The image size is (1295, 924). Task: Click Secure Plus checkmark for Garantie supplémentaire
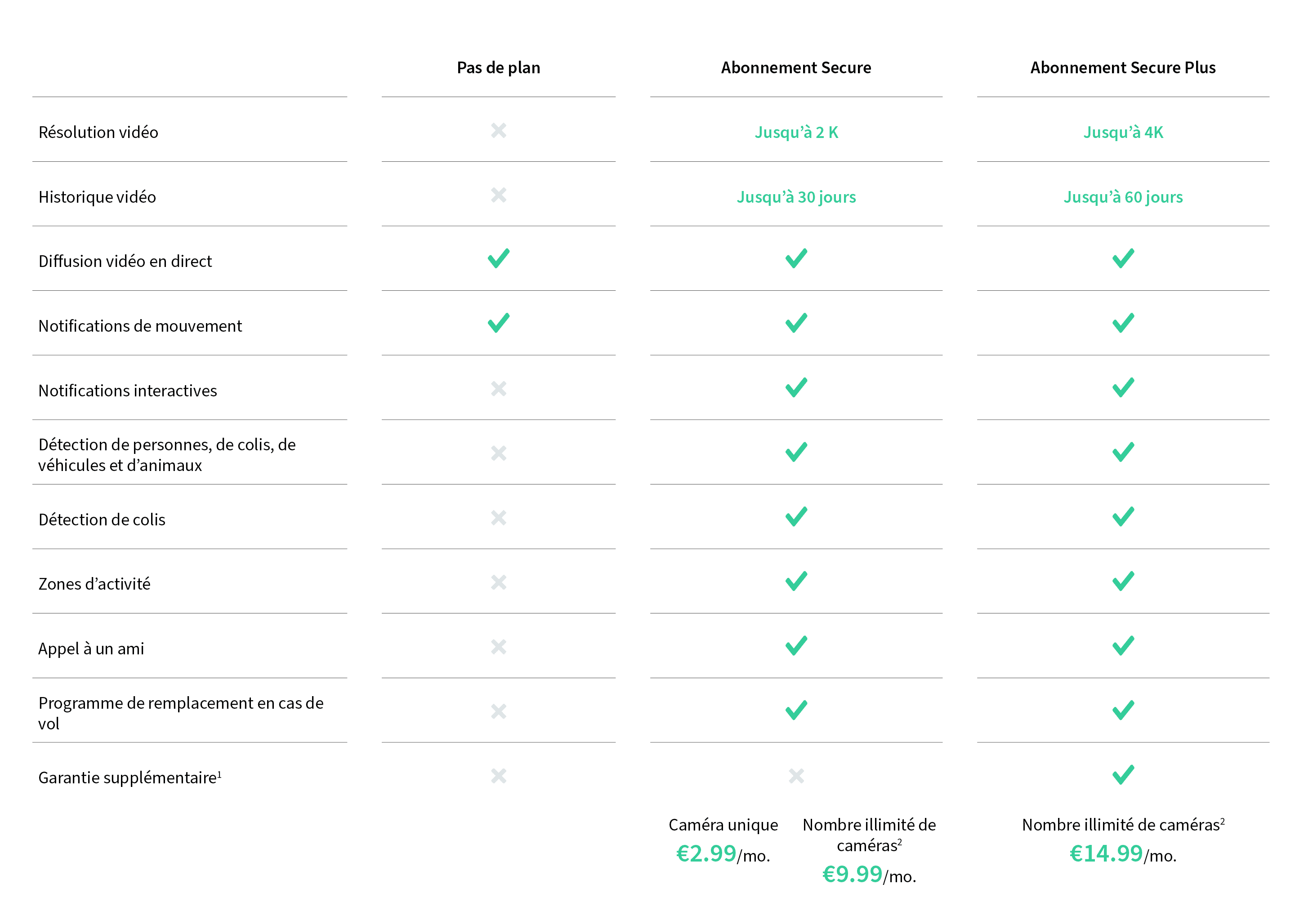(1122, 775)
